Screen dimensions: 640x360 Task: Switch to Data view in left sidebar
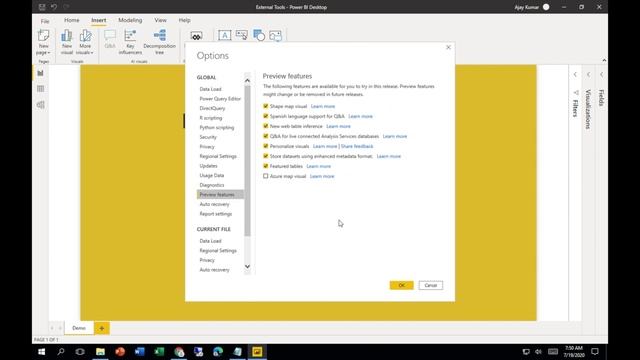click(40, 89)
